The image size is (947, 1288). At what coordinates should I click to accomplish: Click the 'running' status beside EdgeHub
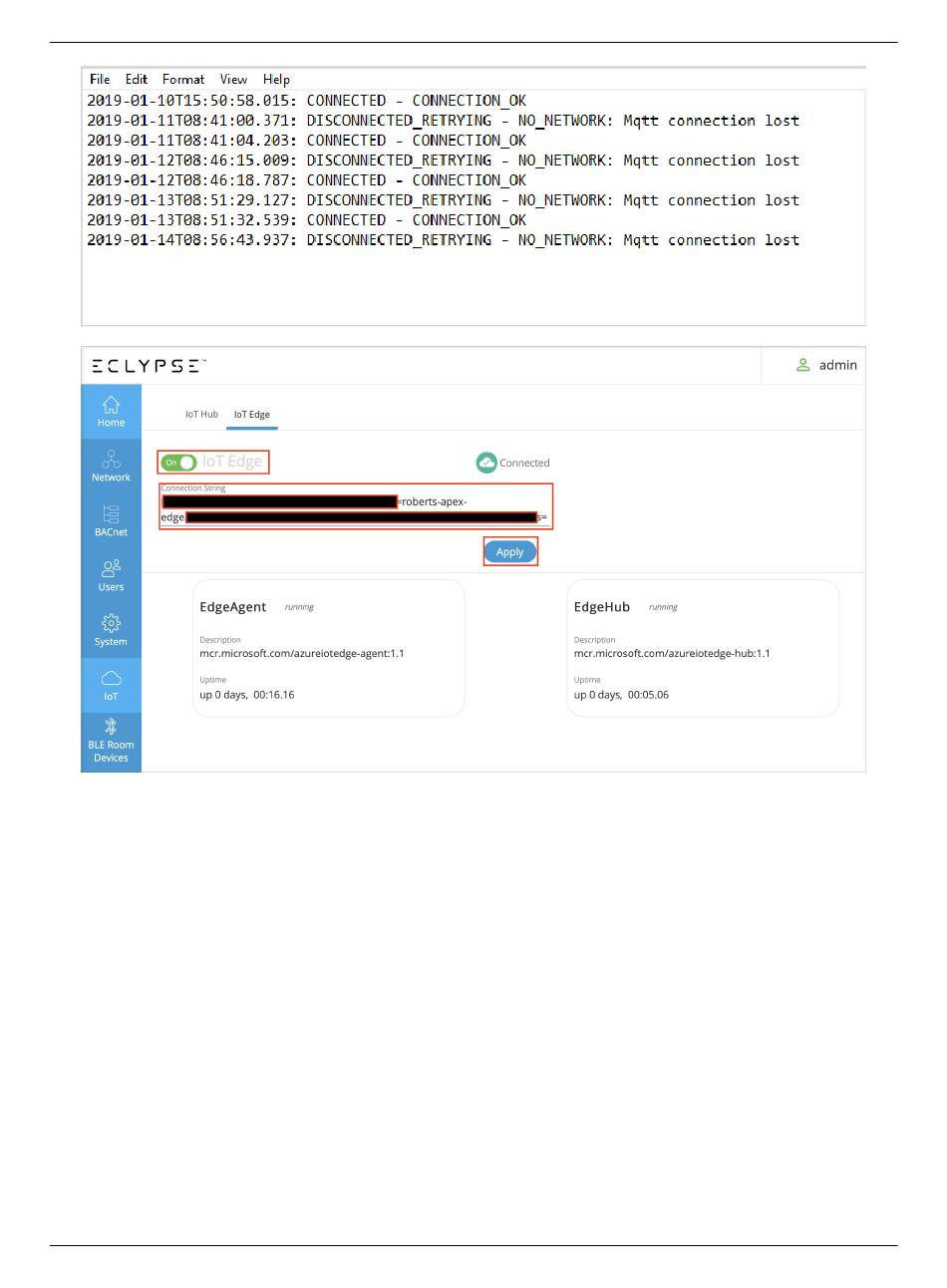(x=663, y=607)
